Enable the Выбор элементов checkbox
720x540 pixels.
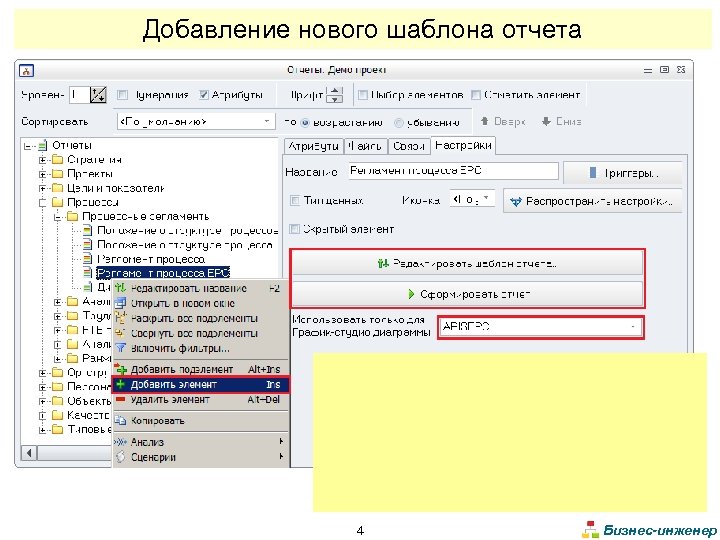(x=363, y=95)
